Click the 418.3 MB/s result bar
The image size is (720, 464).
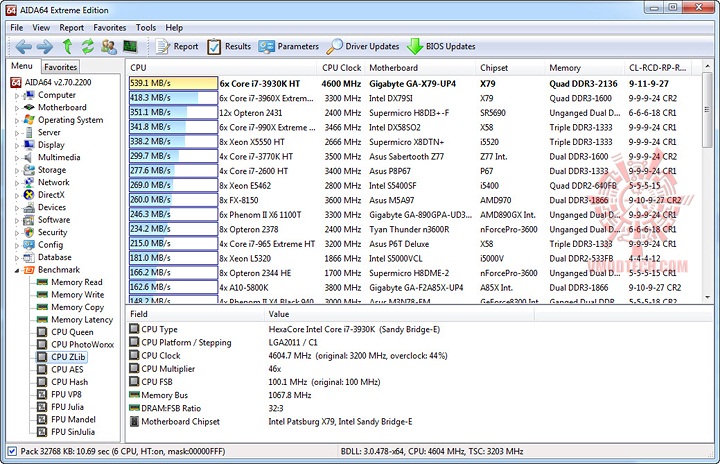coord(173,98)
